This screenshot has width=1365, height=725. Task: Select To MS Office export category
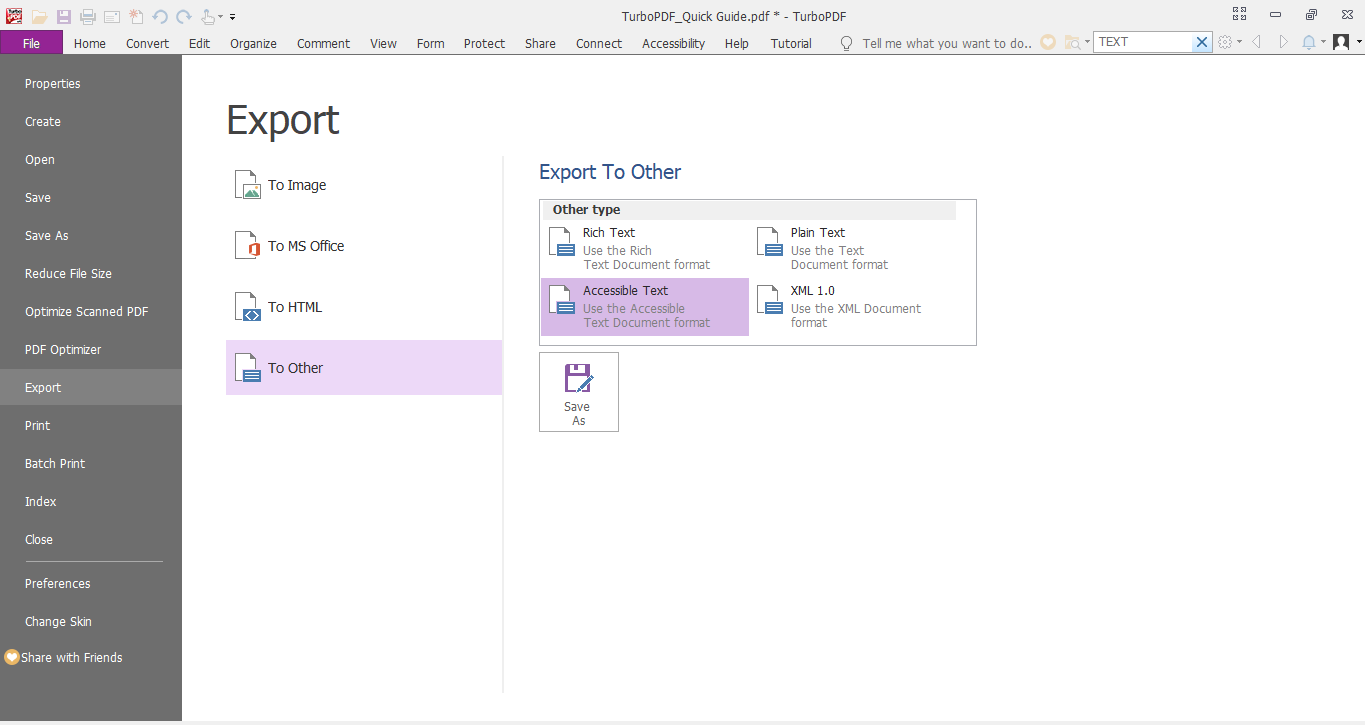[305, 246]
